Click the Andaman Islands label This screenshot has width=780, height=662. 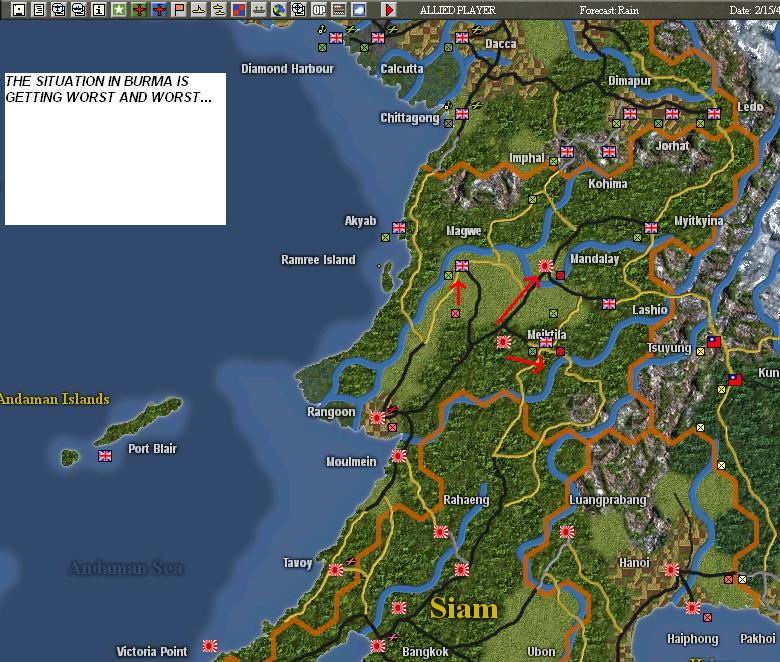[x=54, y=399]
